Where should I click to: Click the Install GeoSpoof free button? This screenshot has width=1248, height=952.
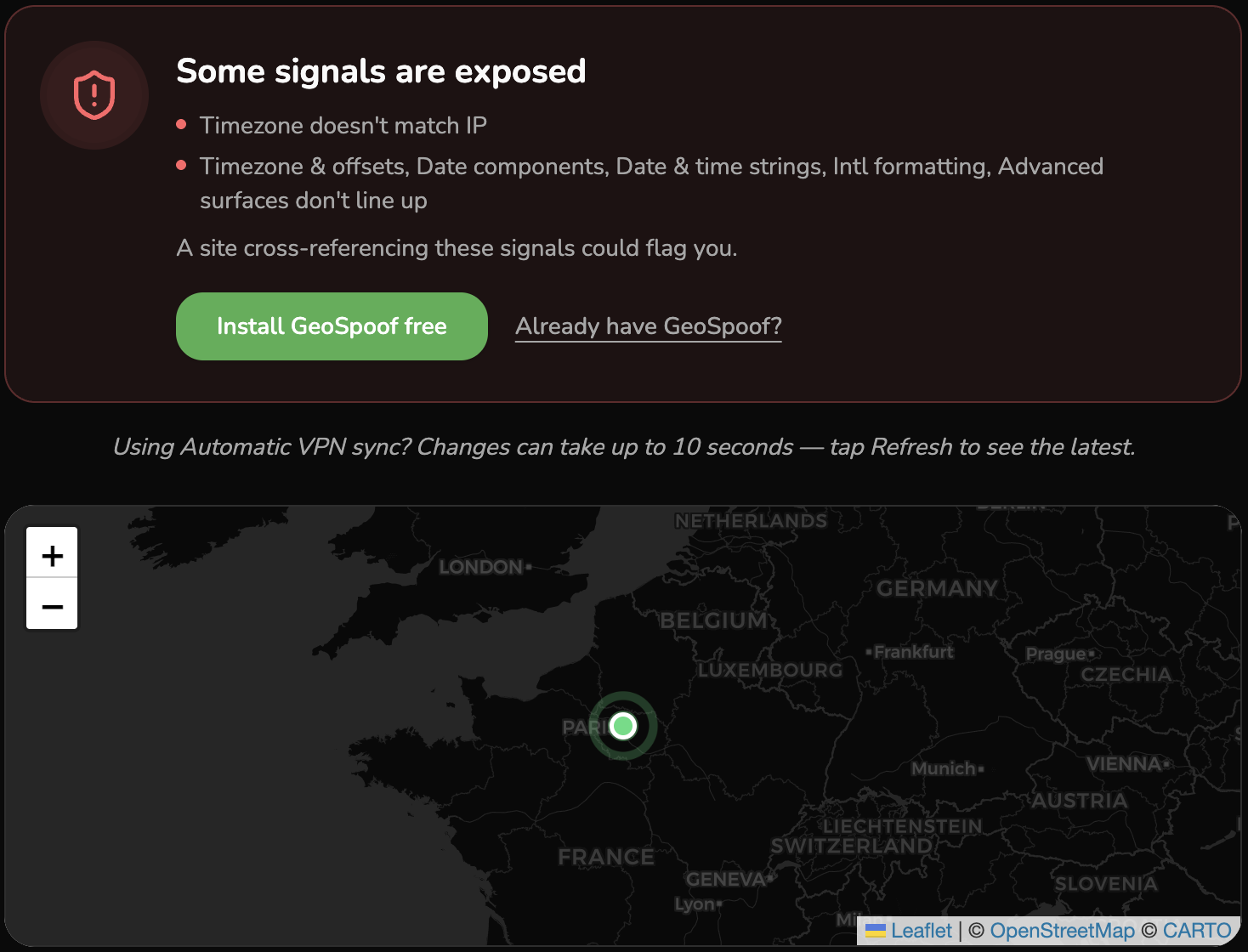click(x=332, y=326)
